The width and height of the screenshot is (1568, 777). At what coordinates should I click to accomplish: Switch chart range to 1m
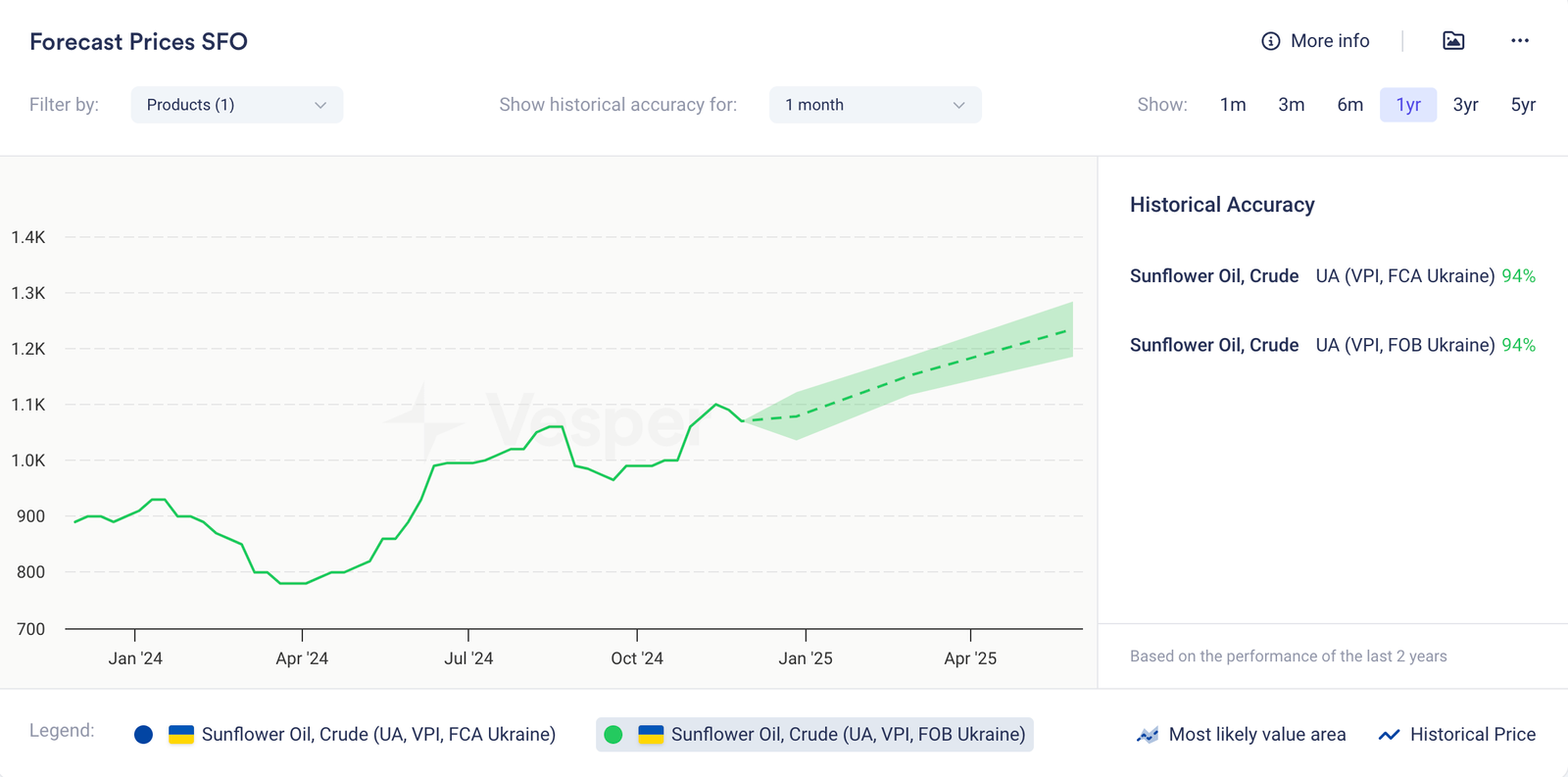[1233, 105]
